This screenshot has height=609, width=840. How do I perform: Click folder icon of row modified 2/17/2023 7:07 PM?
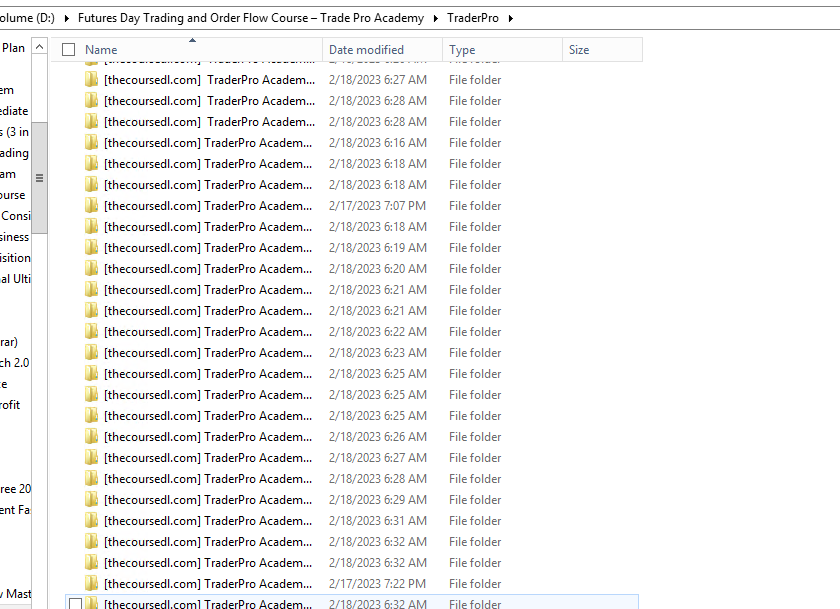tap(92, 206)
